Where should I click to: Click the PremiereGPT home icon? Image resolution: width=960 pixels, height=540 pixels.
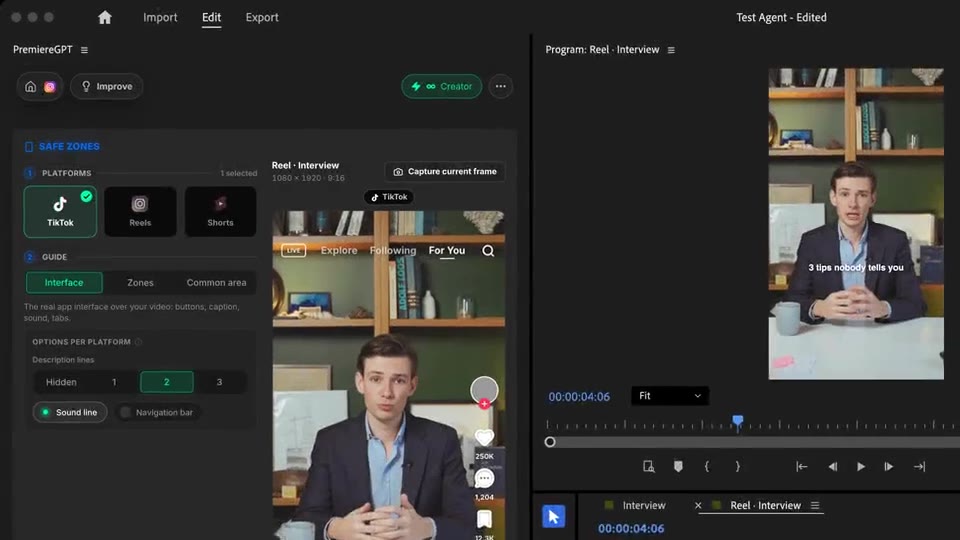[31, 86]
